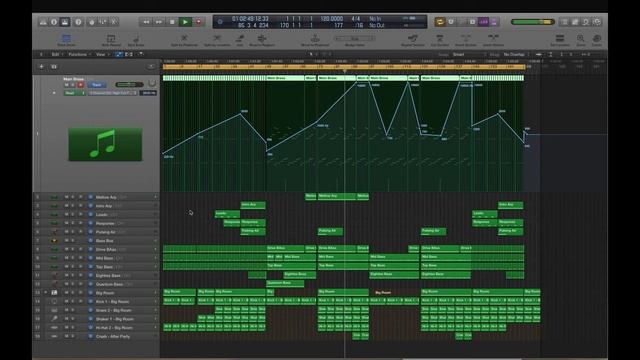Open the Library panel icon

tap(43, 22)
